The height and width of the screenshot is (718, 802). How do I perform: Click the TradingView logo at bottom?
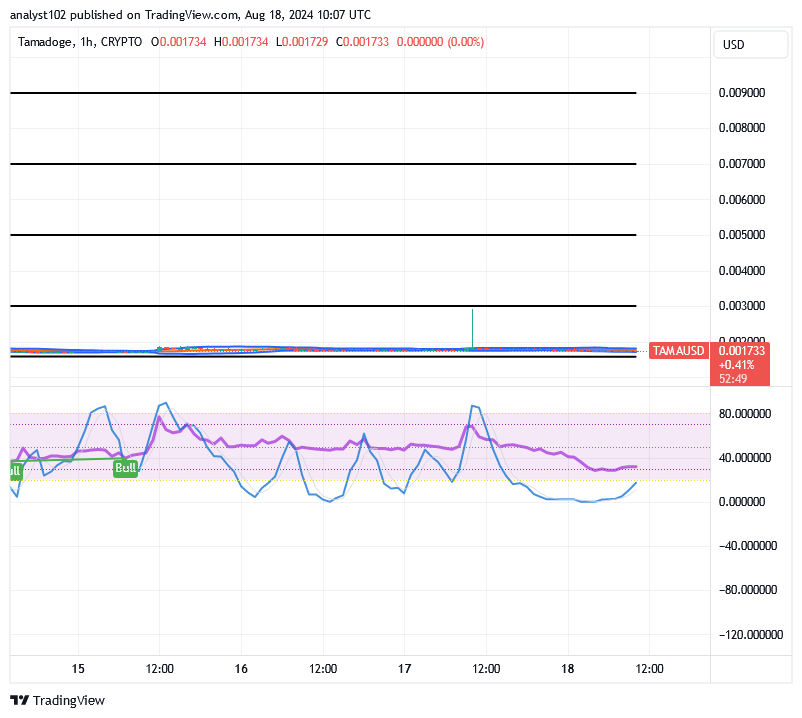57,700
